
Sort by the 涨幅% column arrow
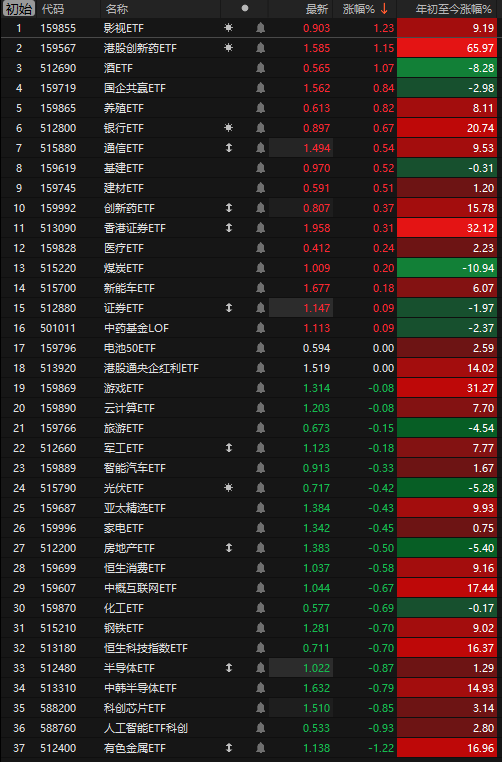(384, 9)
